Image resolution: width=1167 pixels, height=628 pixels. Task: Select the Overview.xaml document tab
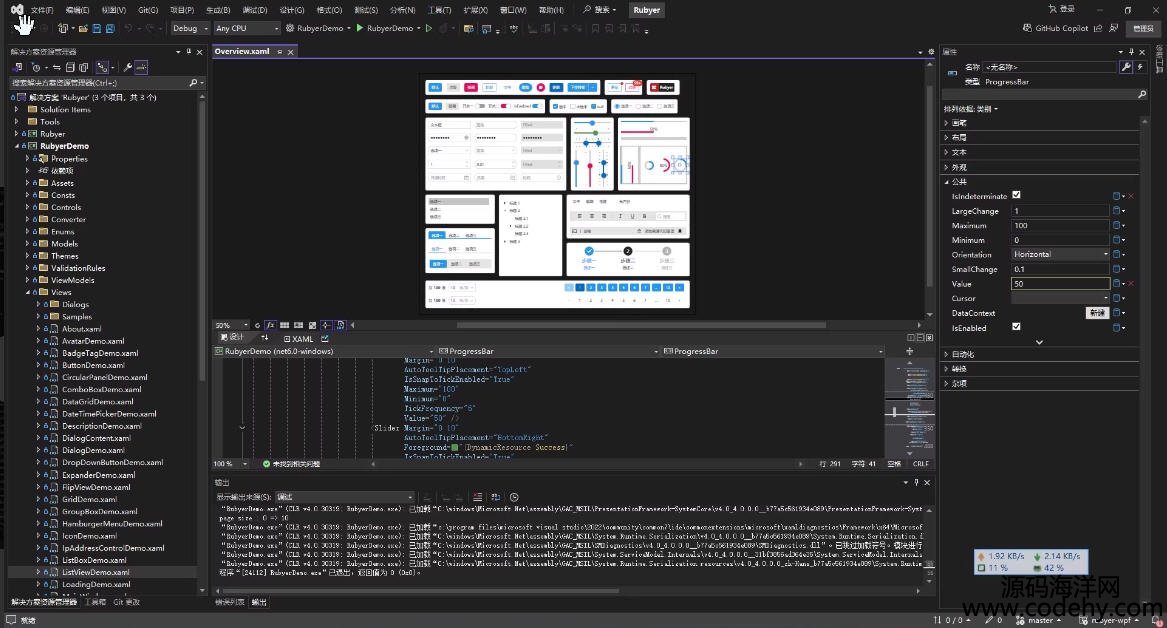click(242, 51)
